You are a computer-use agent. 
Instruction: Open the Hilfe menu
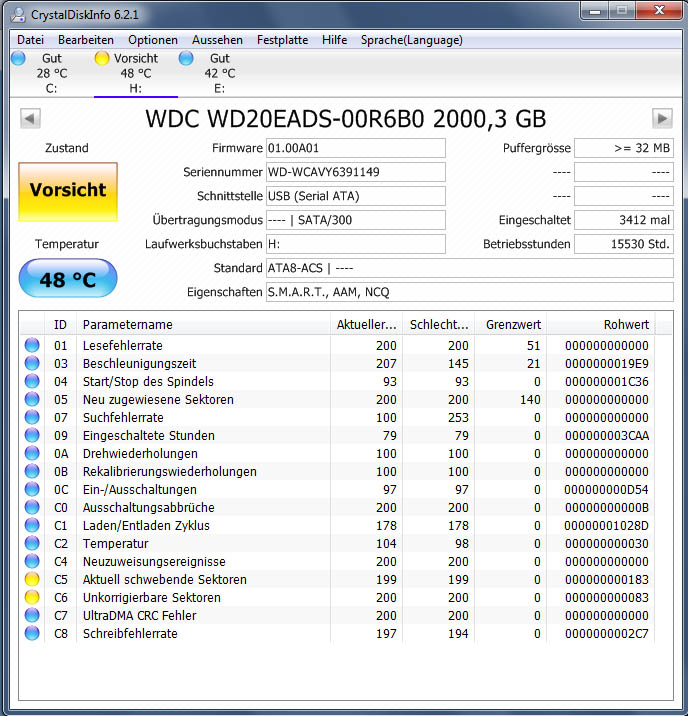click(334, 40)
